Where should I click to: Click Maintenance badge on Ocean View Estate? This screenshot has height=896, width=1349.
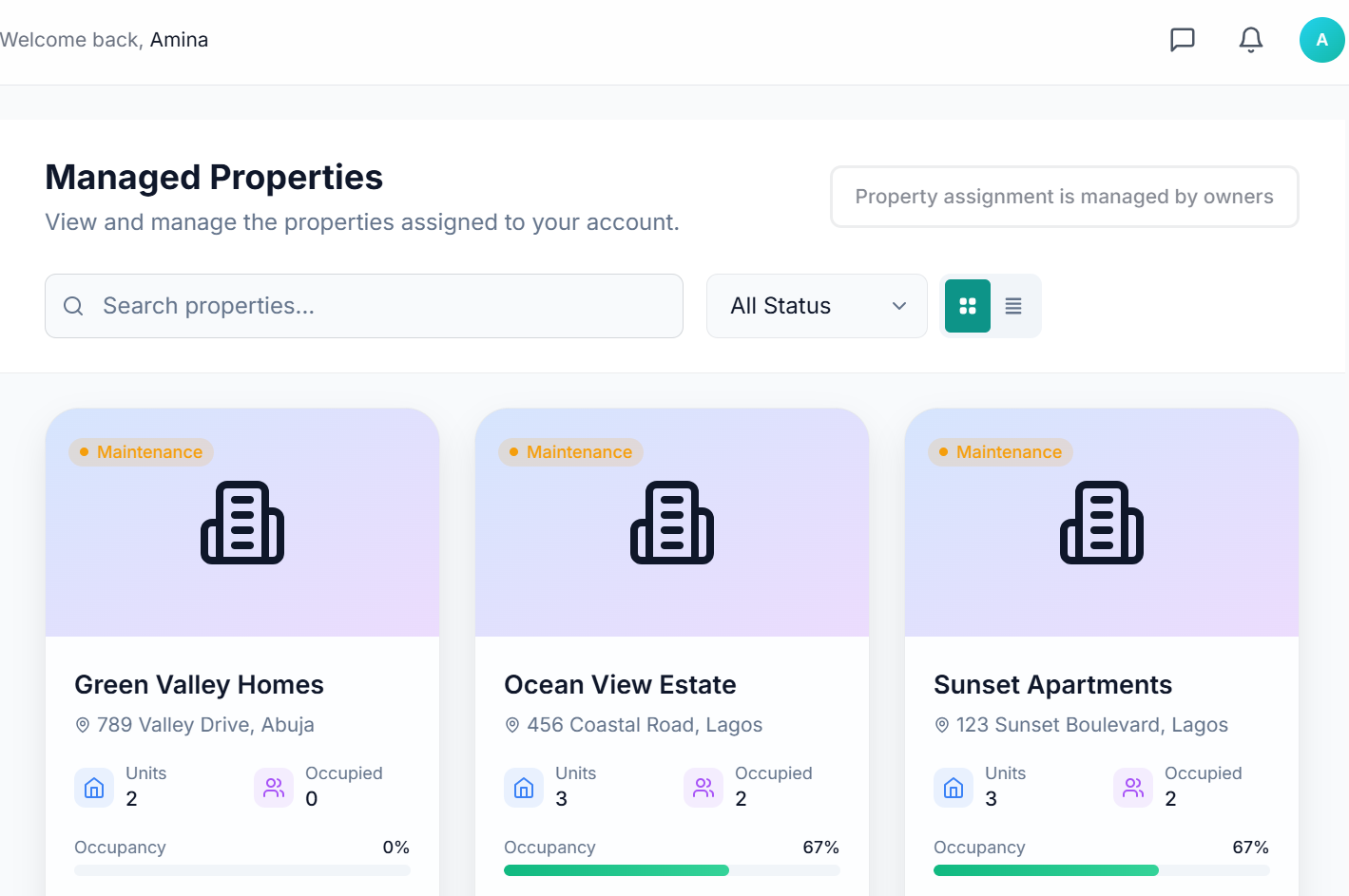click(570, 452)
